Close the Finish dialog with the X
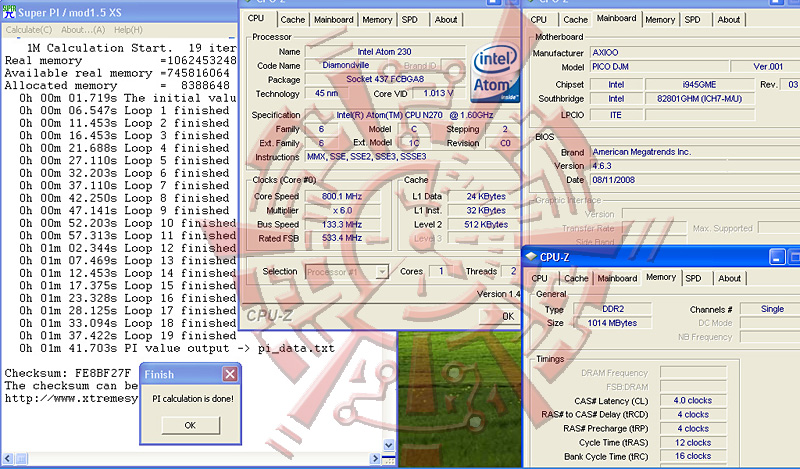Screen dimensions: 800x469 [230, 374]
